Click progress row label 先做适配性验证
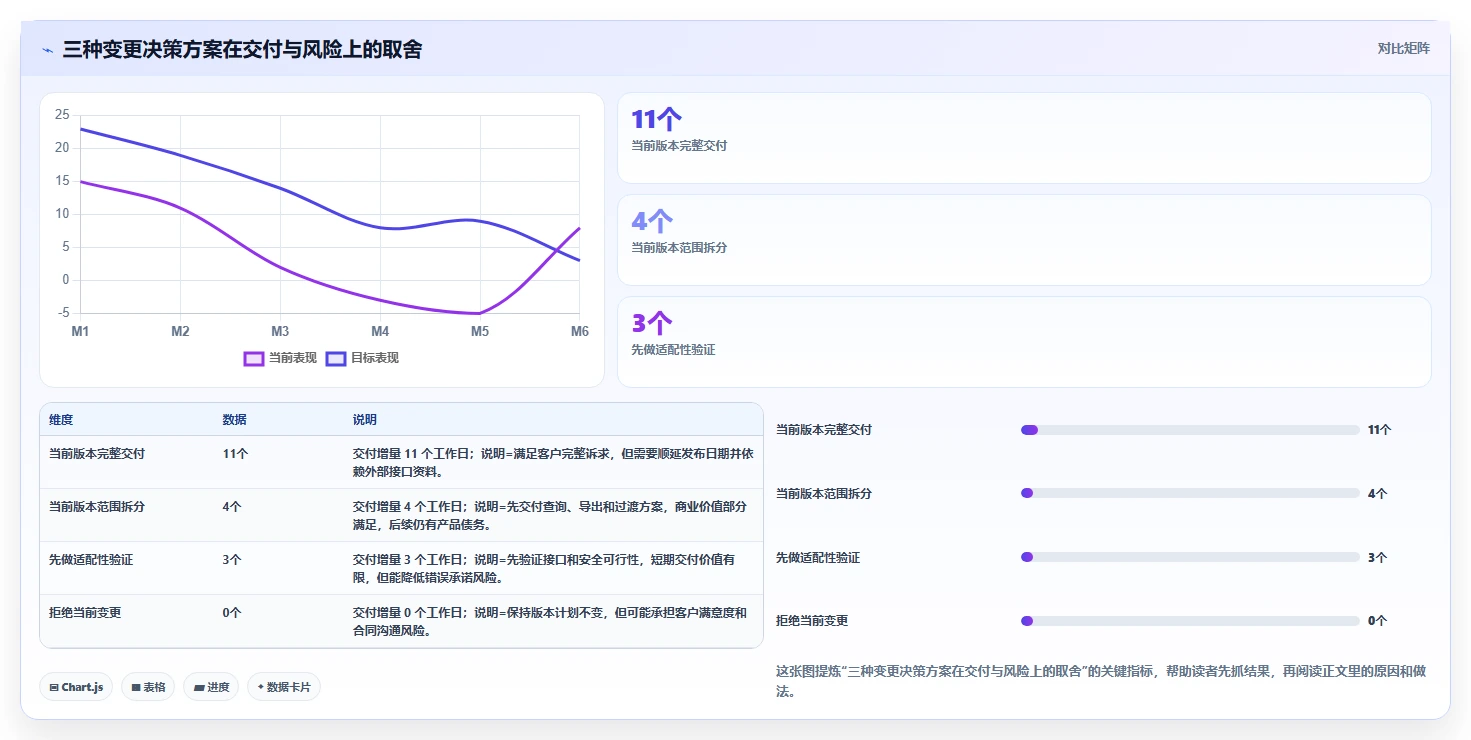 click(818, 557)
